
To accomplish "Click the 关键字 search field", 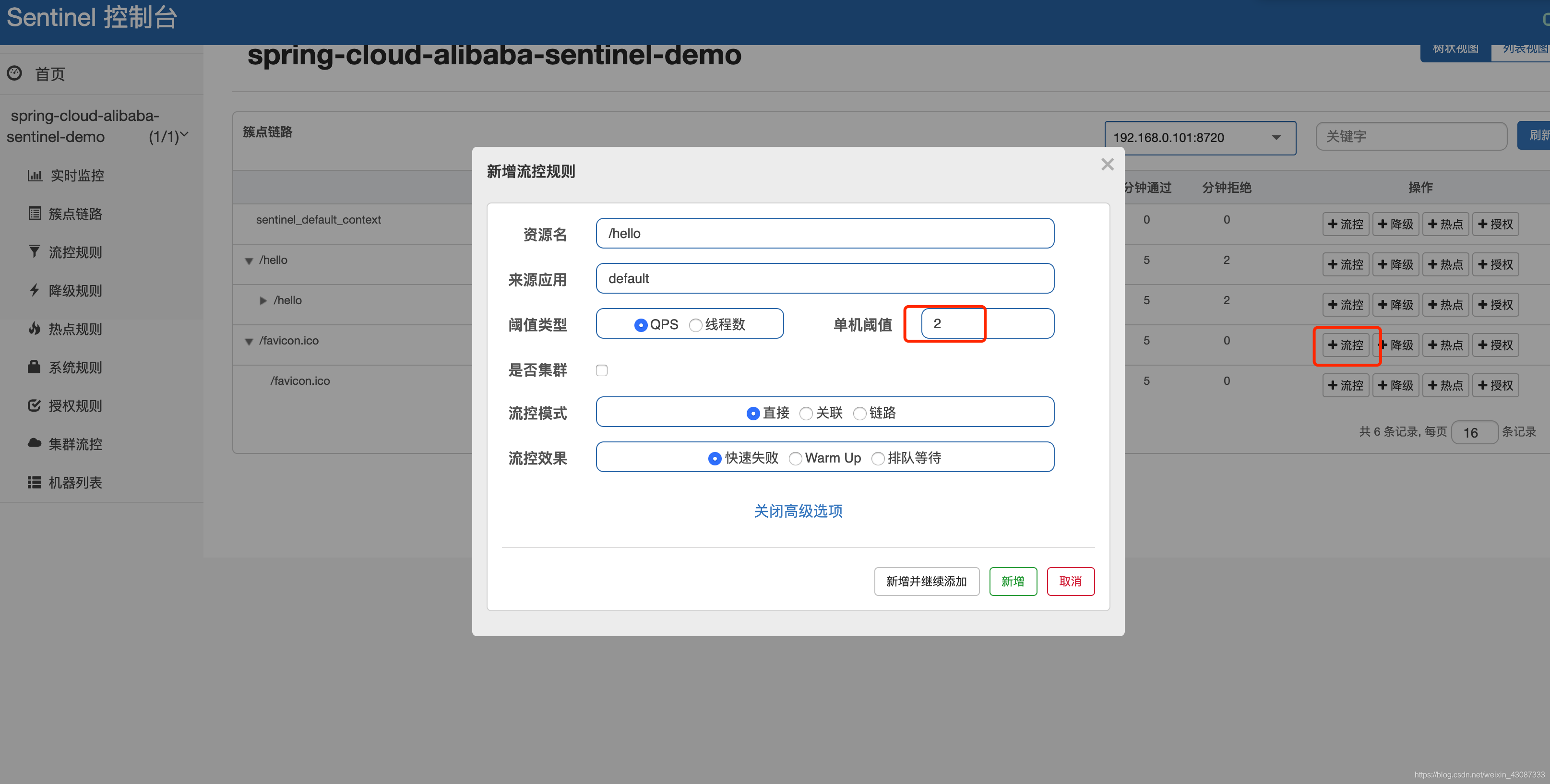I will click(1411, 136).
